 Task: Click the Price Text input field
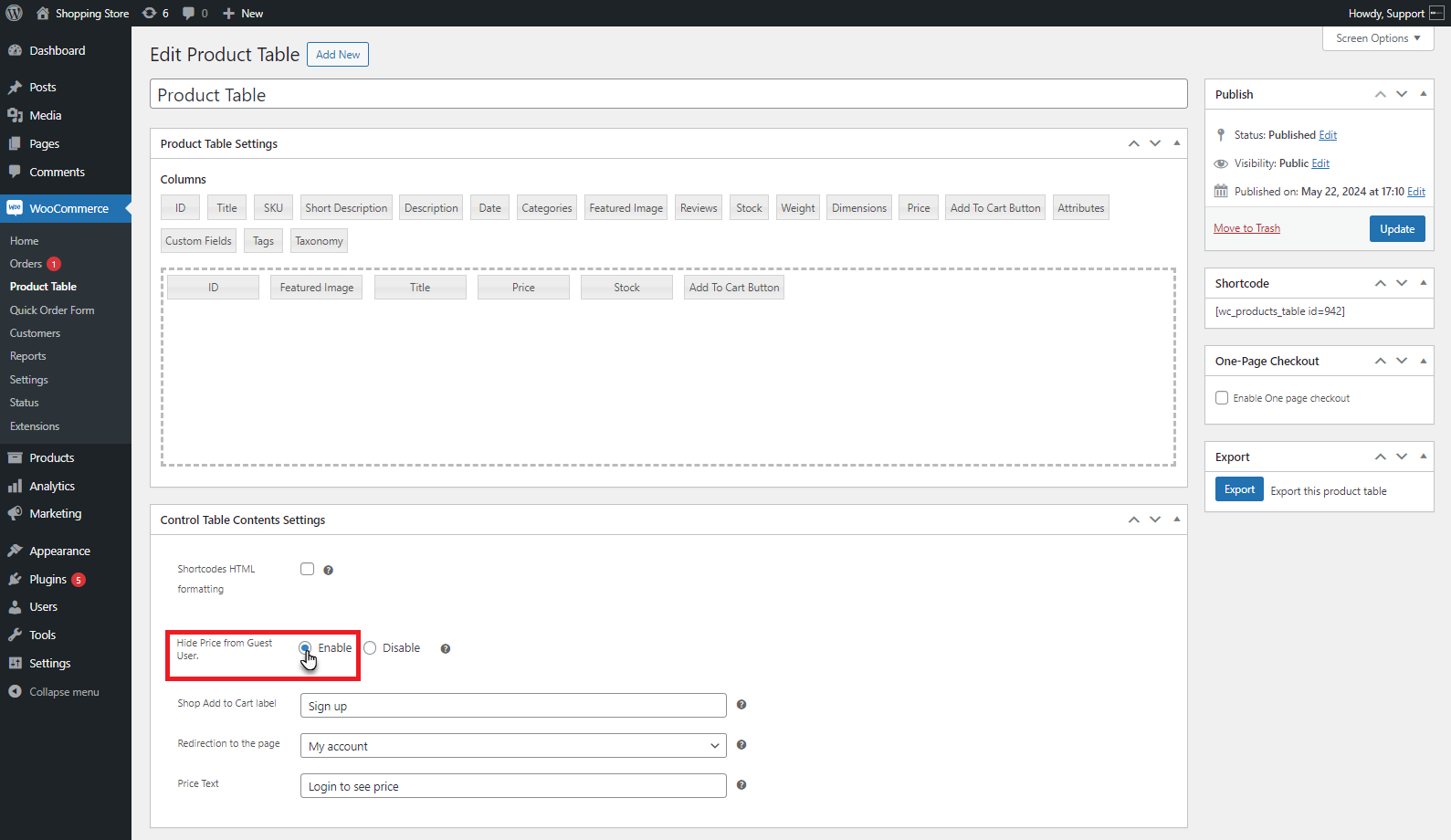pyautogui.click(x=513, y=786)
